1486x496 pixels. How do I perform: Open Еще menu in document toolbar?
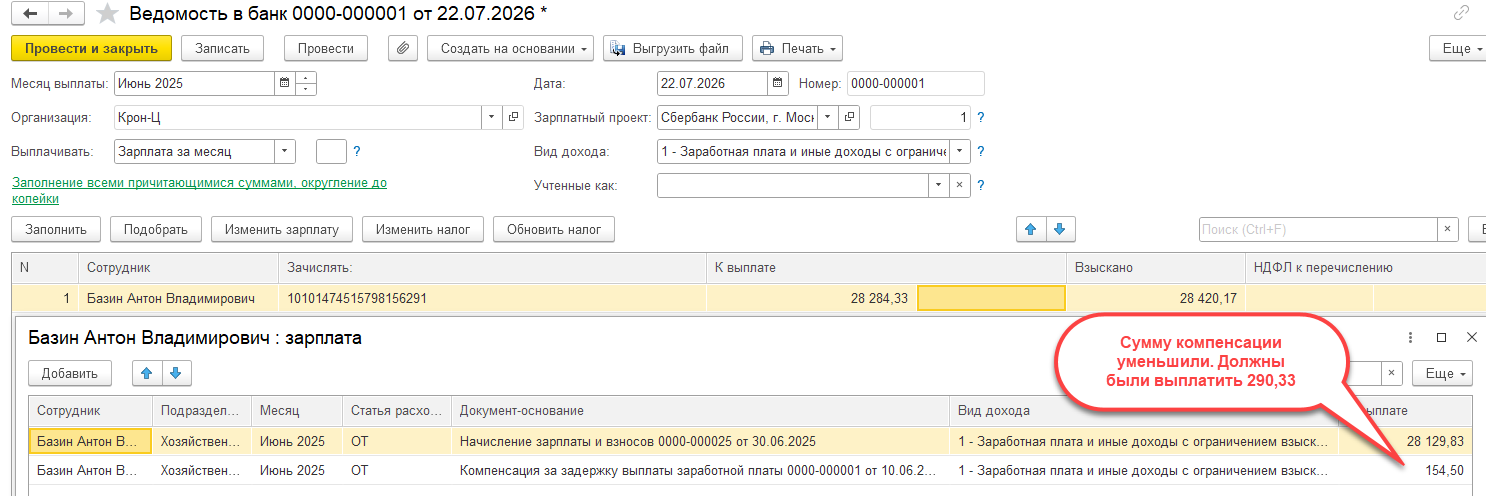coord(1459,49)
